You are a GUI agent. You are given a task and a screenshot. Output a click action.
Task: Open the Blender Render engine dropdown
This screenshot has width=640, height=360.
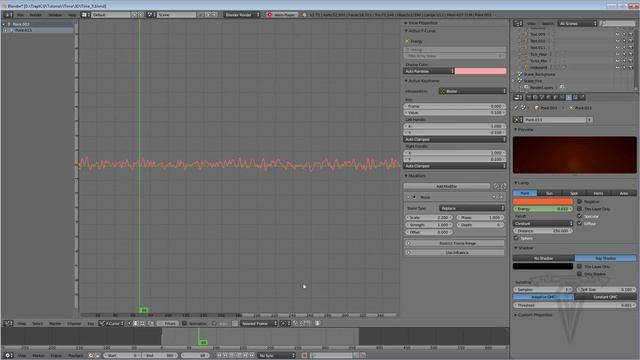[x=242, y=15]
